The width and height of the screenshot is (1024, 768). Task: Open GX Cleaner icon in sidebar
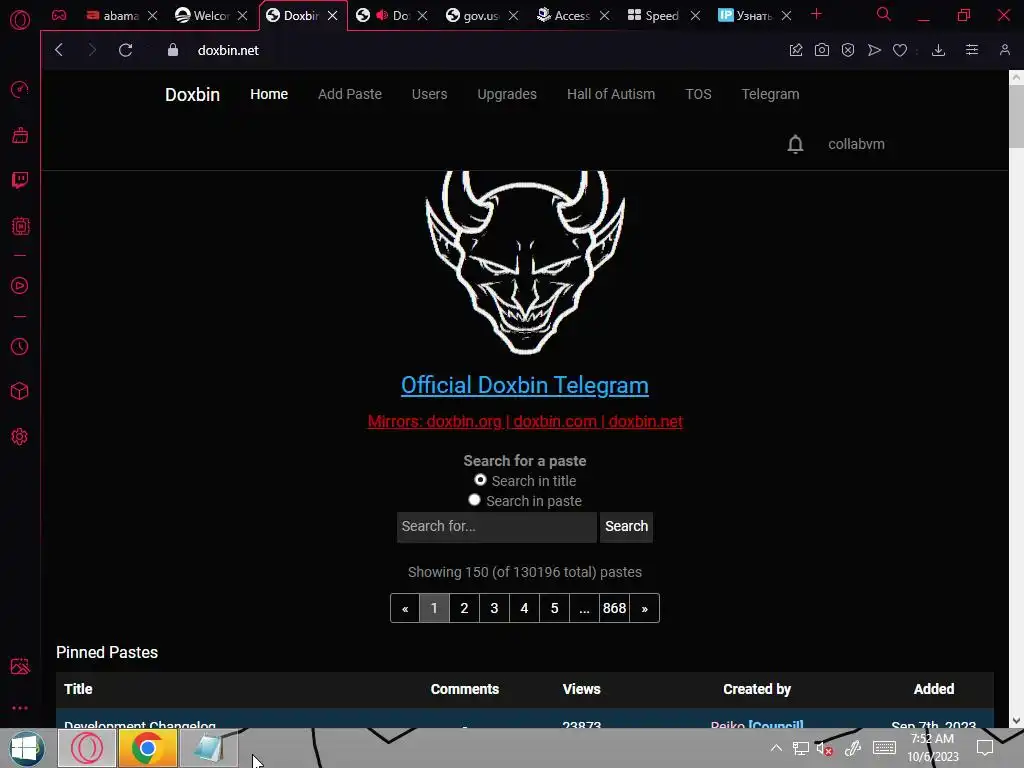click(x=20, y=135)
